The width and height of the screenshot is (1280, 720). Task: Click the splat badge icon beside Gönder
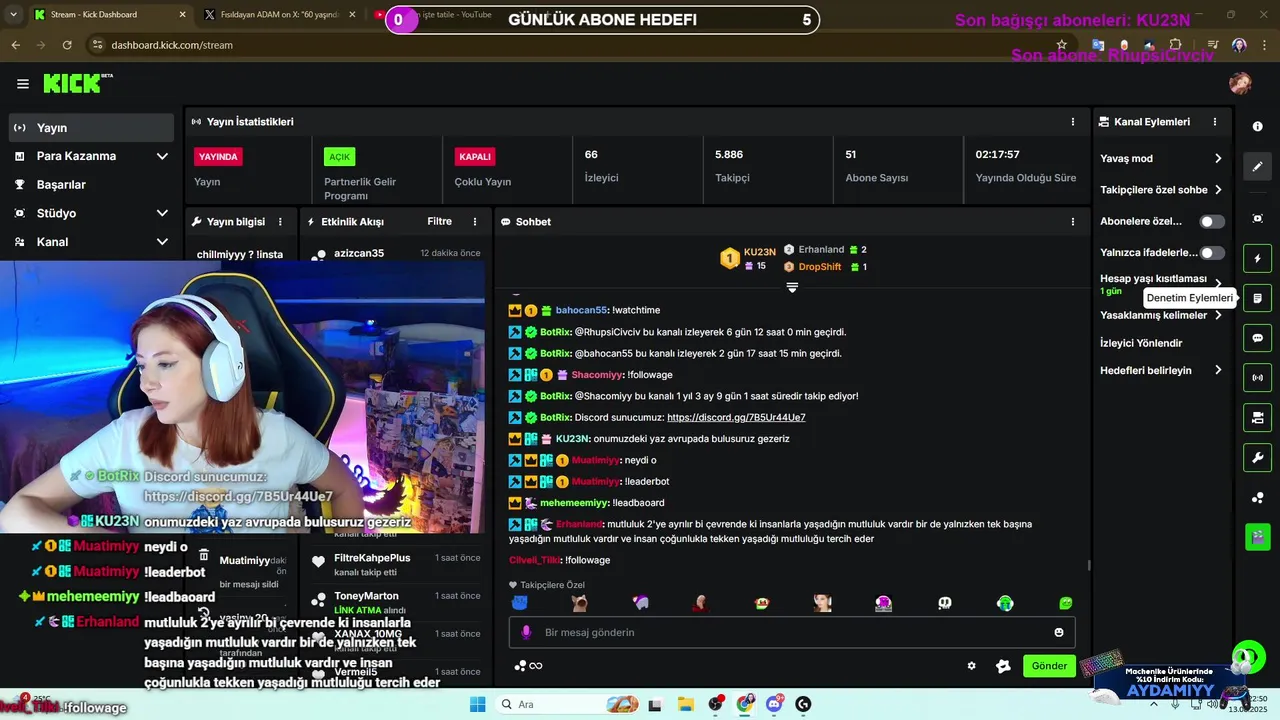[1003, 666]
